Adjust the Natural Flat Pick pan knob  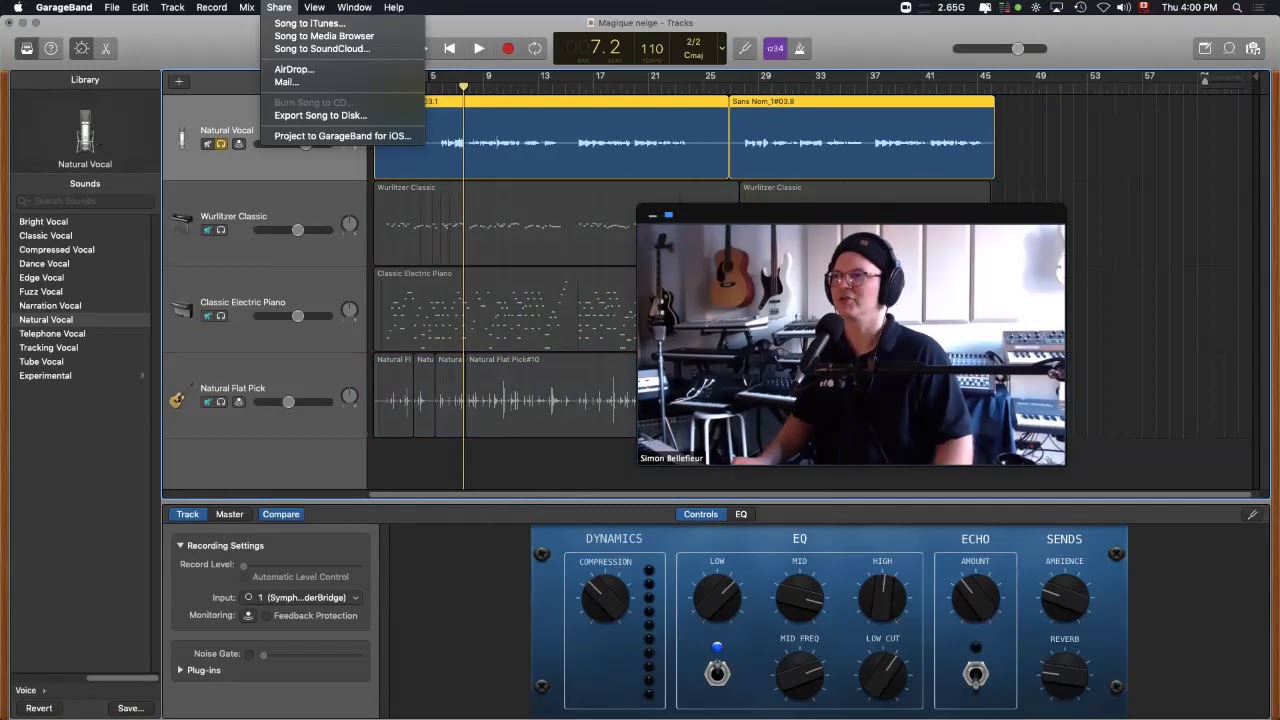click(x=349, y=397)
